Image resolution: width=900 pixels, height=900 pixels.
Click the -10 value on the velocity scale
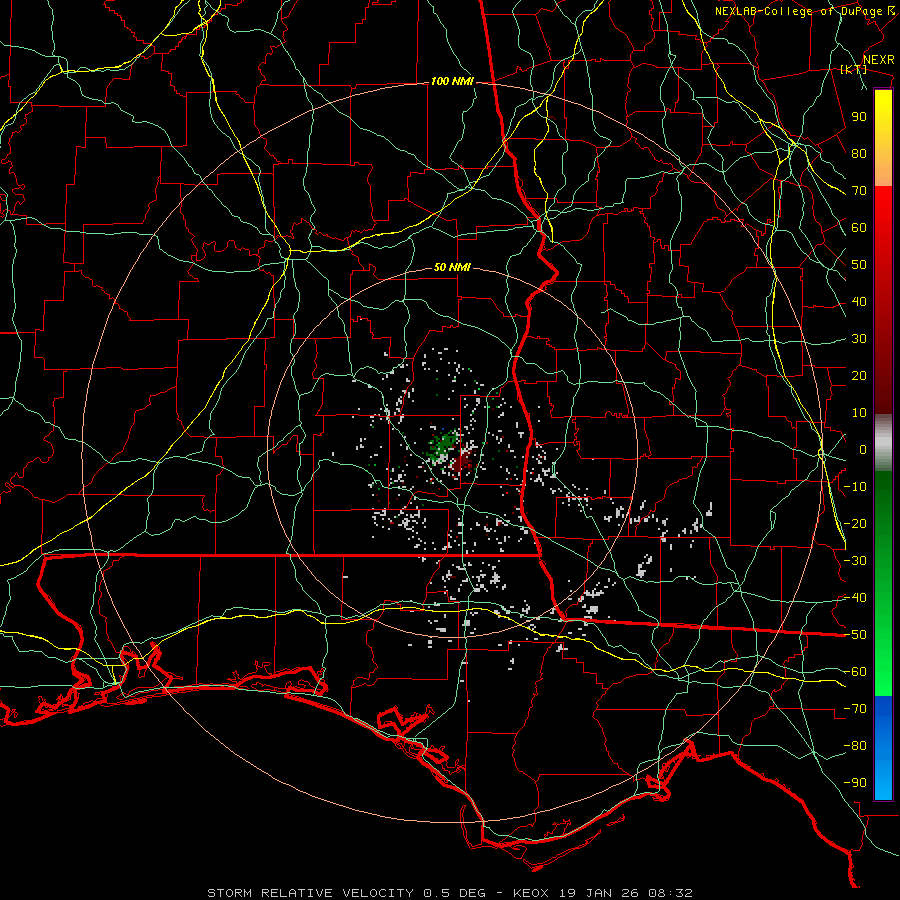pyautogui.click(x=855, y=487)
